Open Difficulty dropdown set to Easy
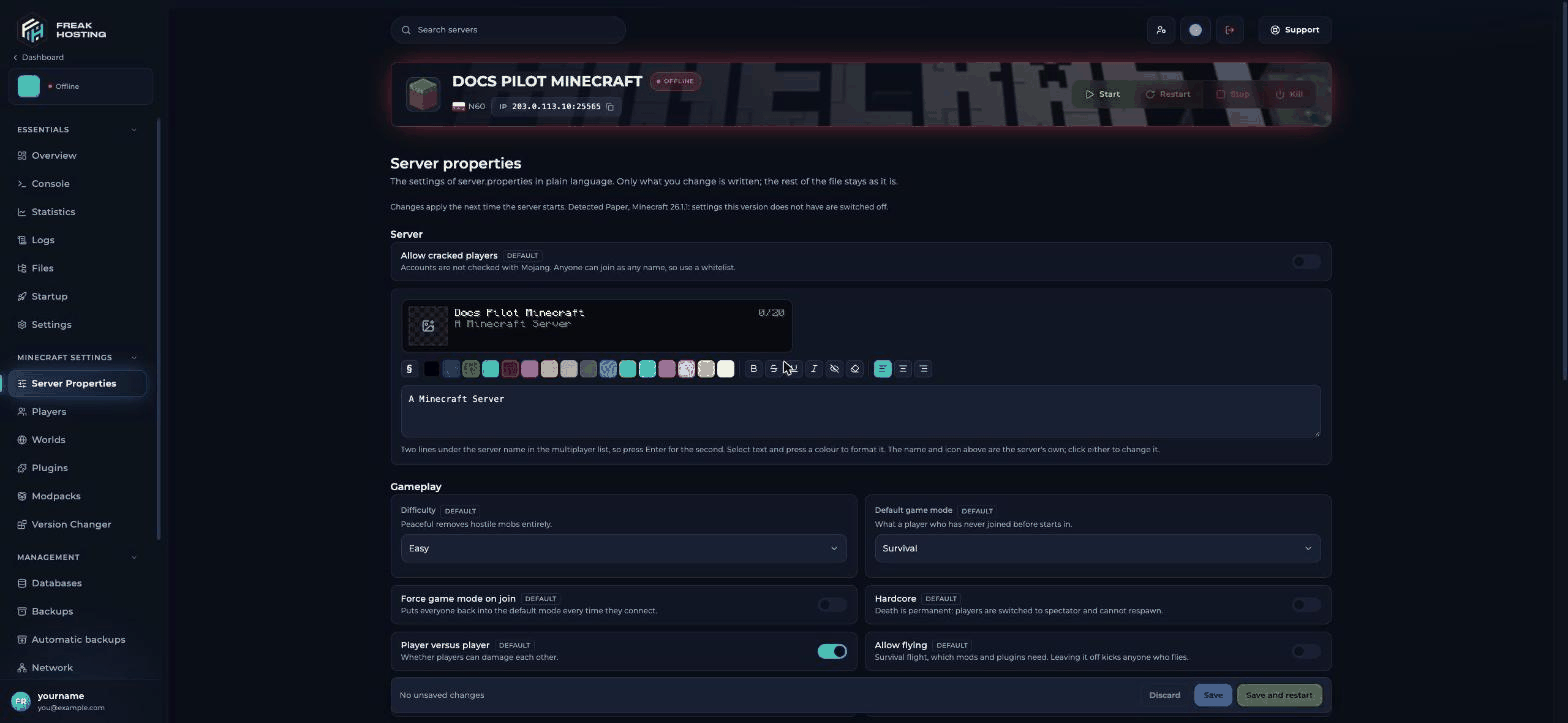The height and width of the screenshot is (723, 1568). tap(623, 548)
